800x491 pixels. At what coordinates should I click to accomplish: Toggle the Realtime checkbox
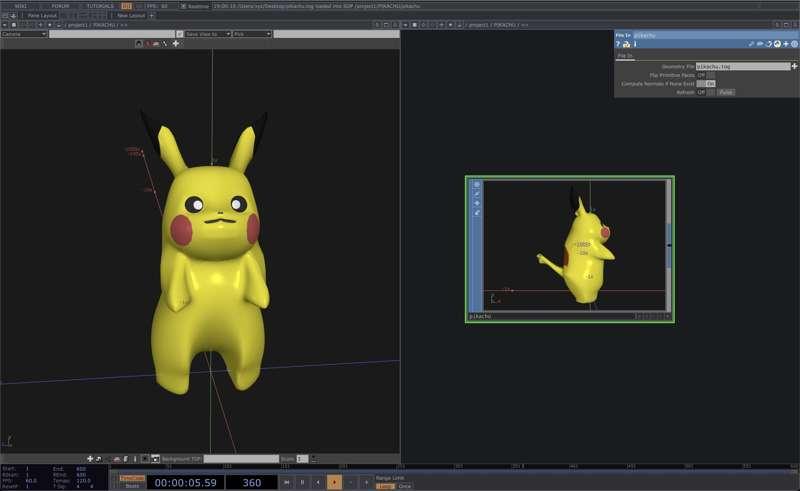tap(183, 6)
